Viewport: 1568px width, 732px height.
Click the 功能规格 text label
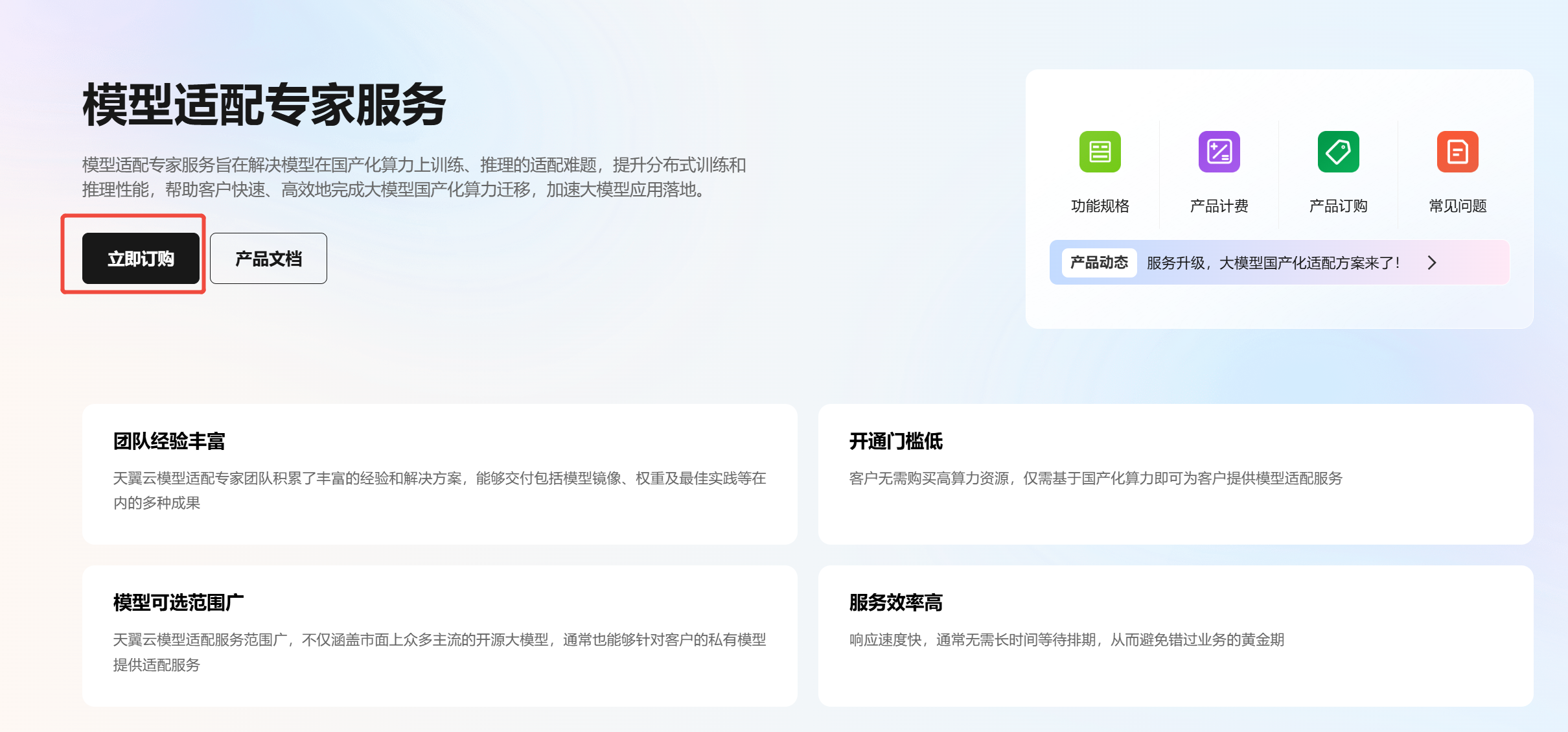1100,206
